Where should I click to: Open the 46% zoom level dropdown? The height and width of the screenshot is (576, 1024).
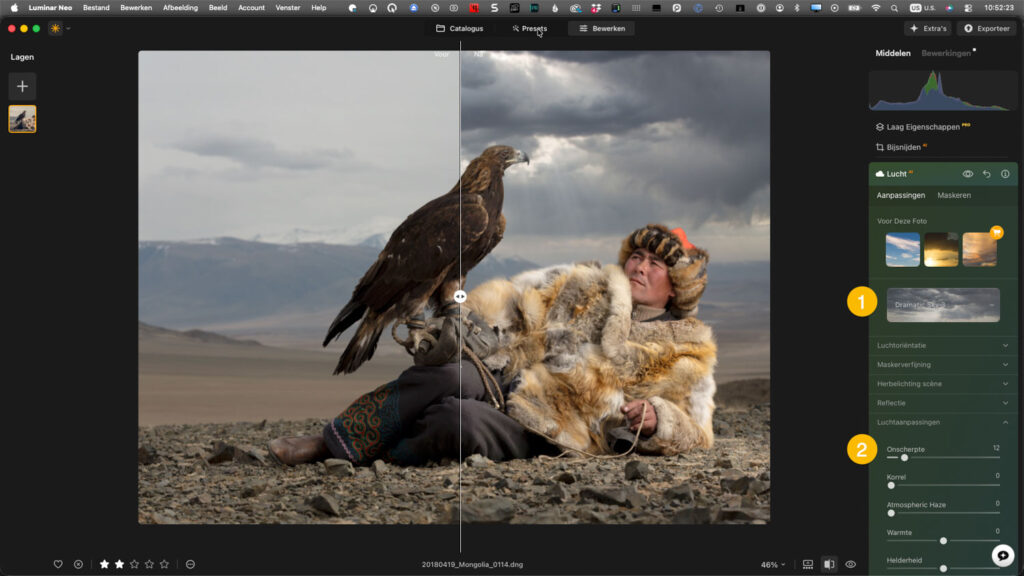tap(773, 564)
